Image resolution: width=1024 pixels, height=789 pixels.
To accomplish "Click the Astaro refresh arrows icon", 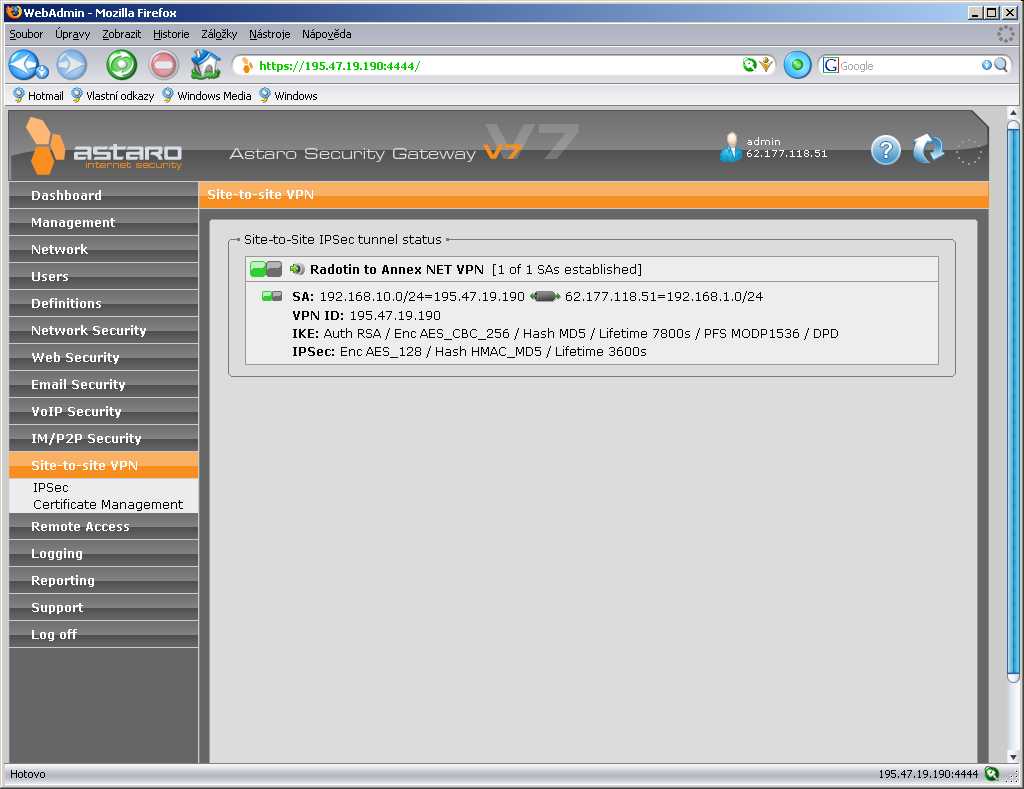I will [928, 150].
